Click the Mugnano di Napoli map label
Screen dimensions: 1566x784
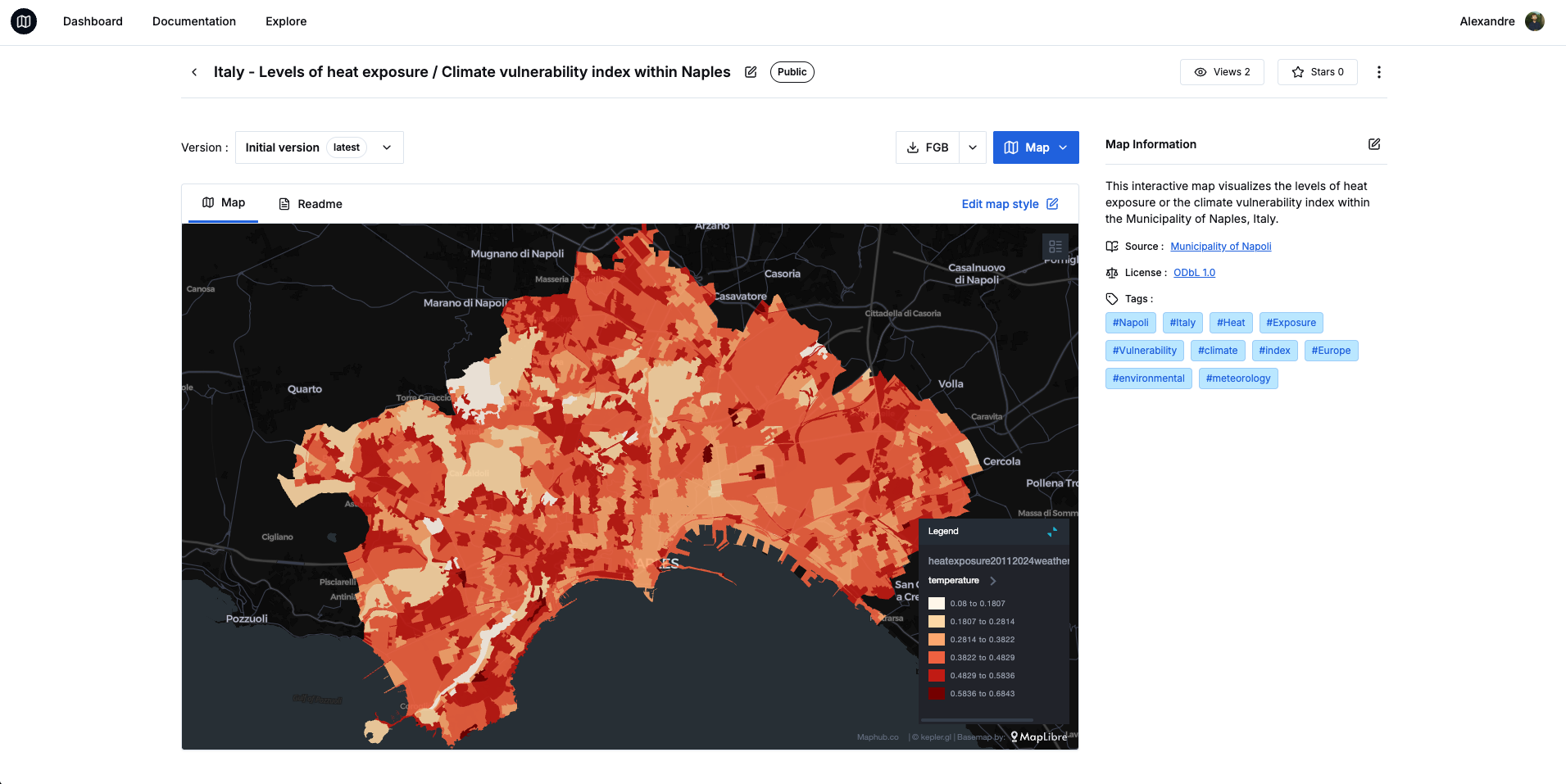point(517,254)
